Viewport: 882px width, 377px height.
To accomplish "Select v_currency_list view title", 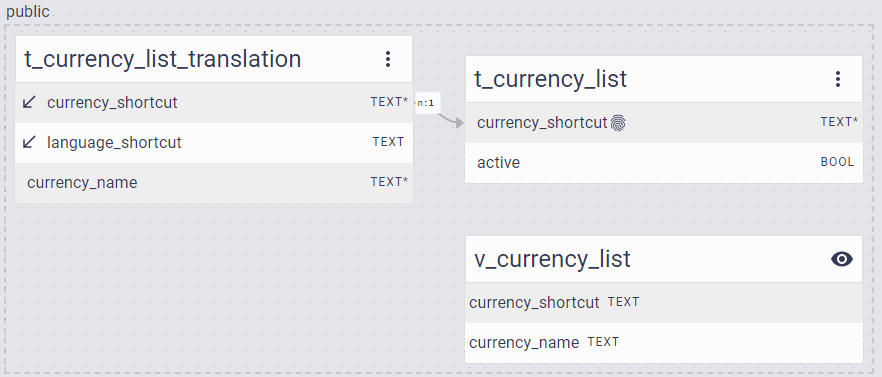I will click(x=552, y=259).
